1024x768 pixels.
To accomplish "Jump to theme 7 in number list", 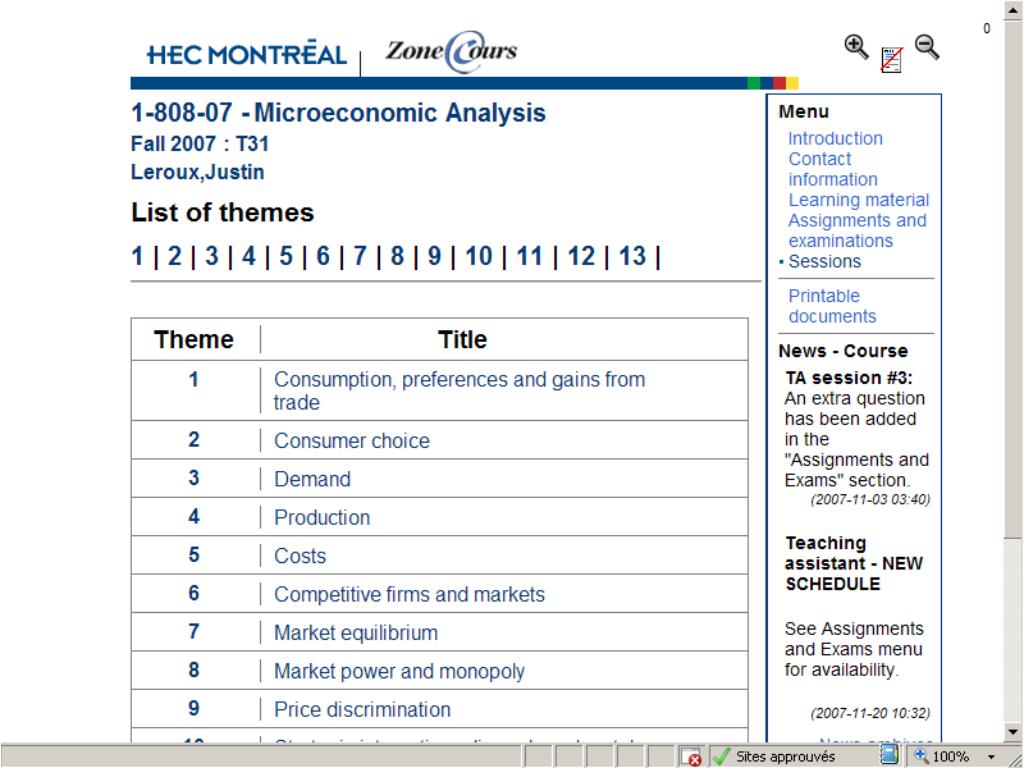I will 360,256.
